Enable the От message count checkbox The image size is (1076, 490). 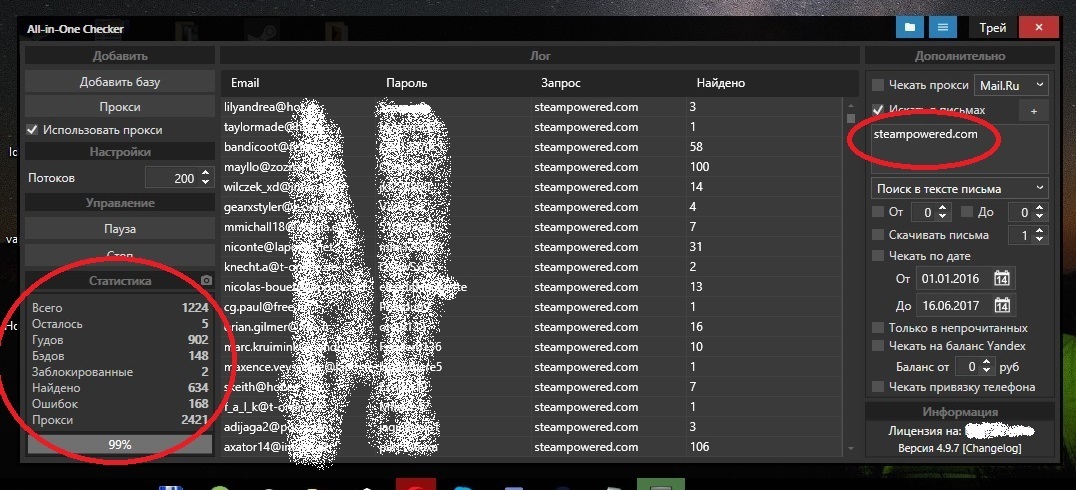[x=878, y=211]
